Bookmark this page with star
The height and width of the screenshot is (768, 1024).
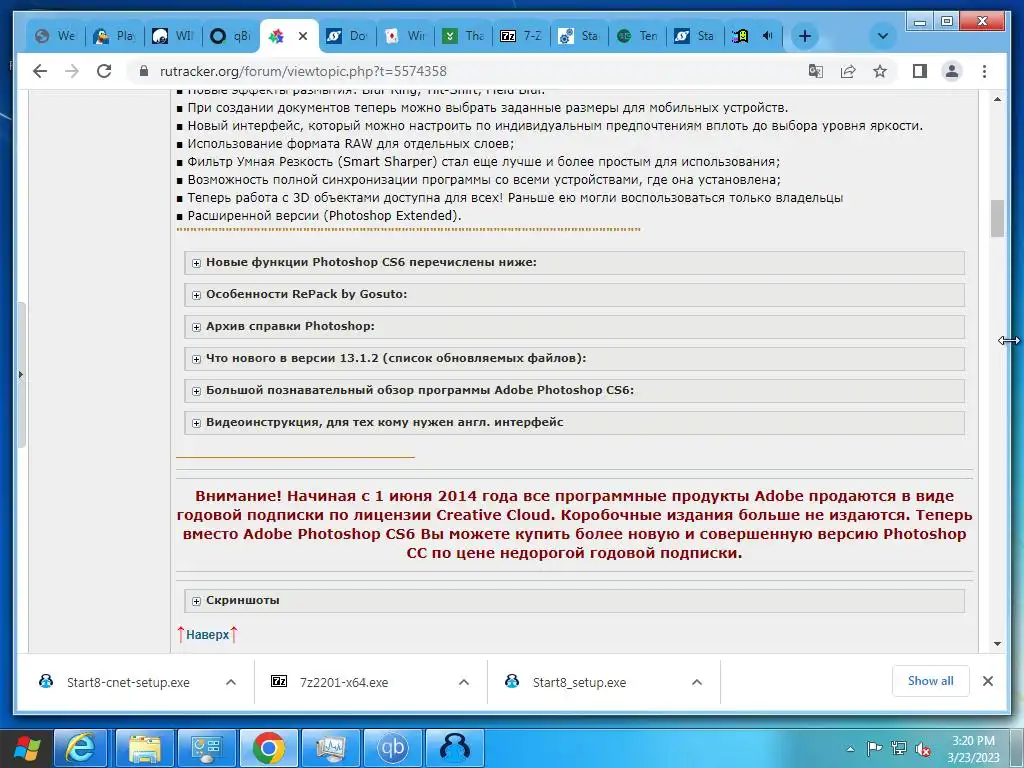click(x=880, y=71)
